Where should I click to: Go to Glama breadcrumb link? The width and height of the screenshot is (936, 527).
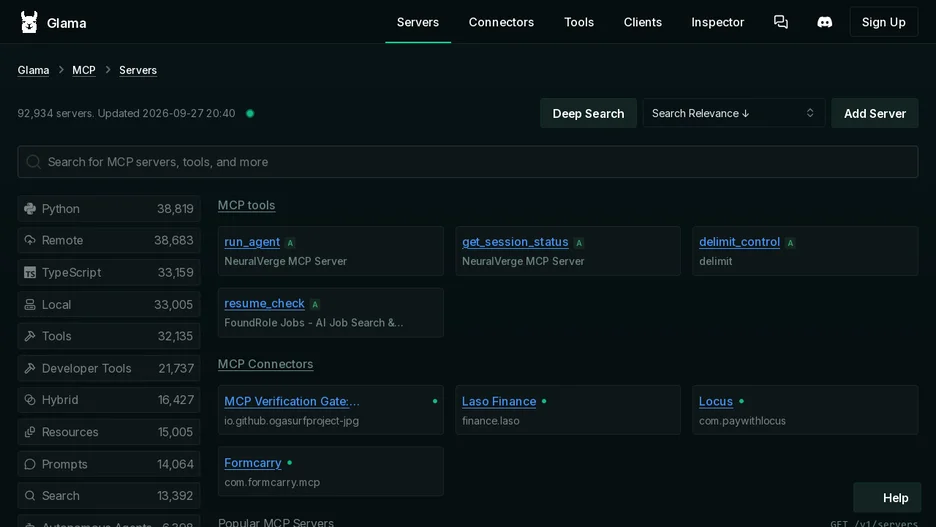(x=33, y=70)
